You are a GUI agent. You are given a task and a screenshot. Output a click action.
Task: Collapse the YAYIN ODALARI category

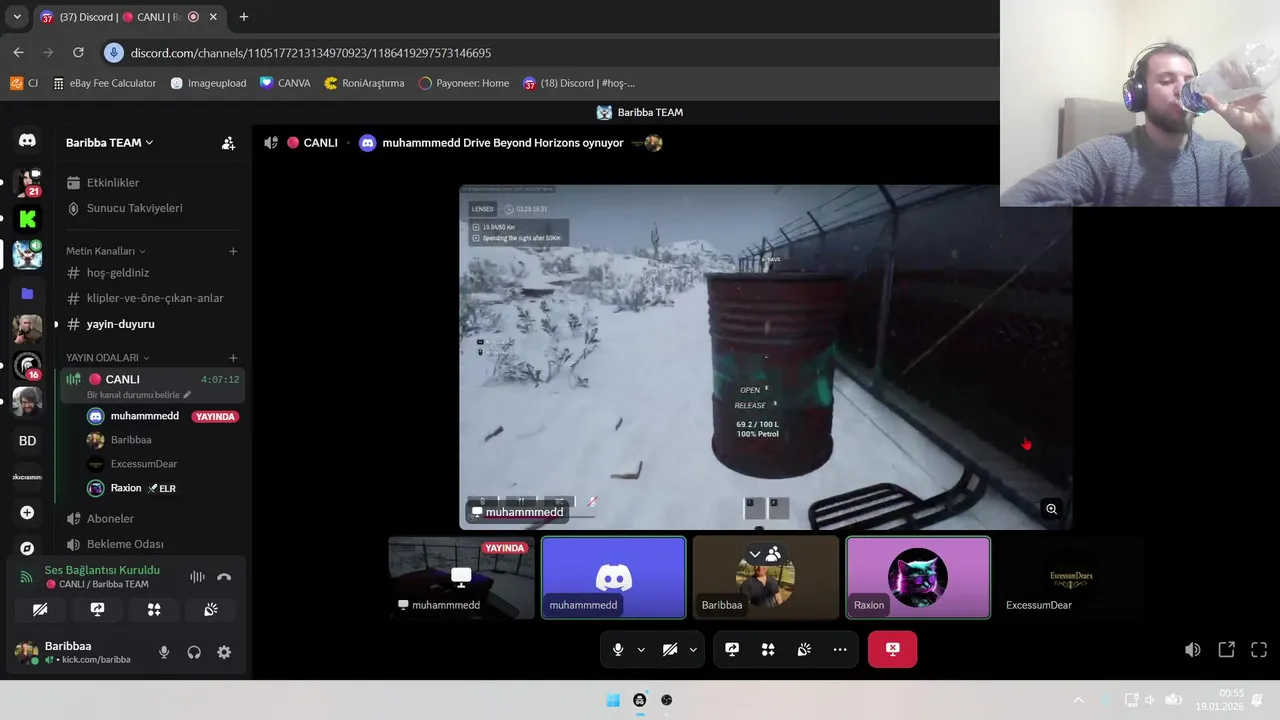point(108,358)
